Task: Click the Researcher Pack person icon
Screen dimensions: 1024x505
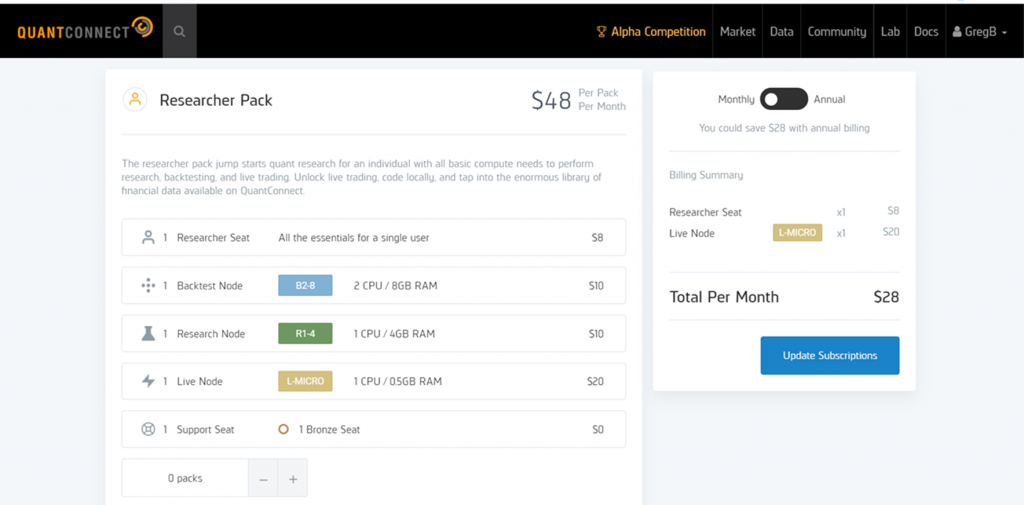Action: [x=135, y=100]
